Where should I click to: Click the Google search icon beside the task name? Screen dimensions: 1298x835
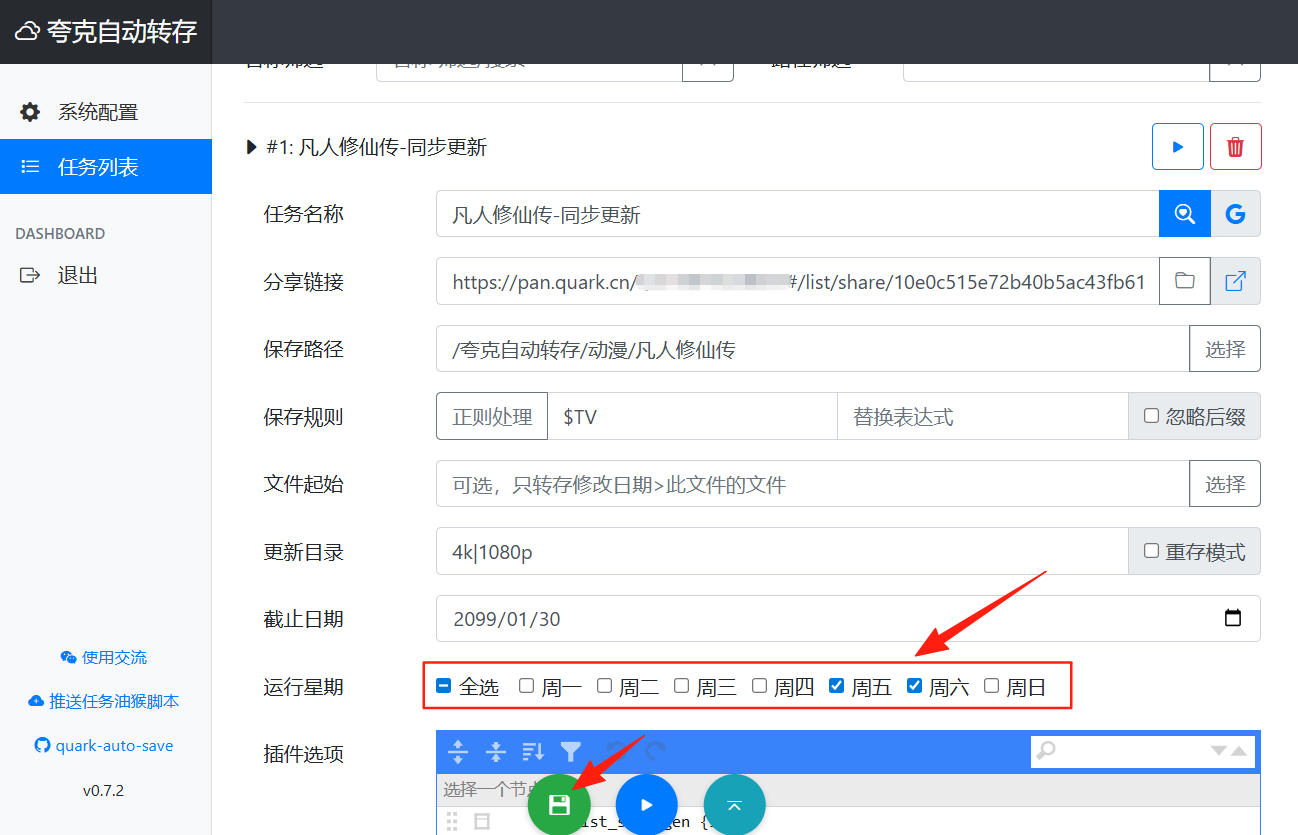pyautogui.click(x=1235, y=214)
